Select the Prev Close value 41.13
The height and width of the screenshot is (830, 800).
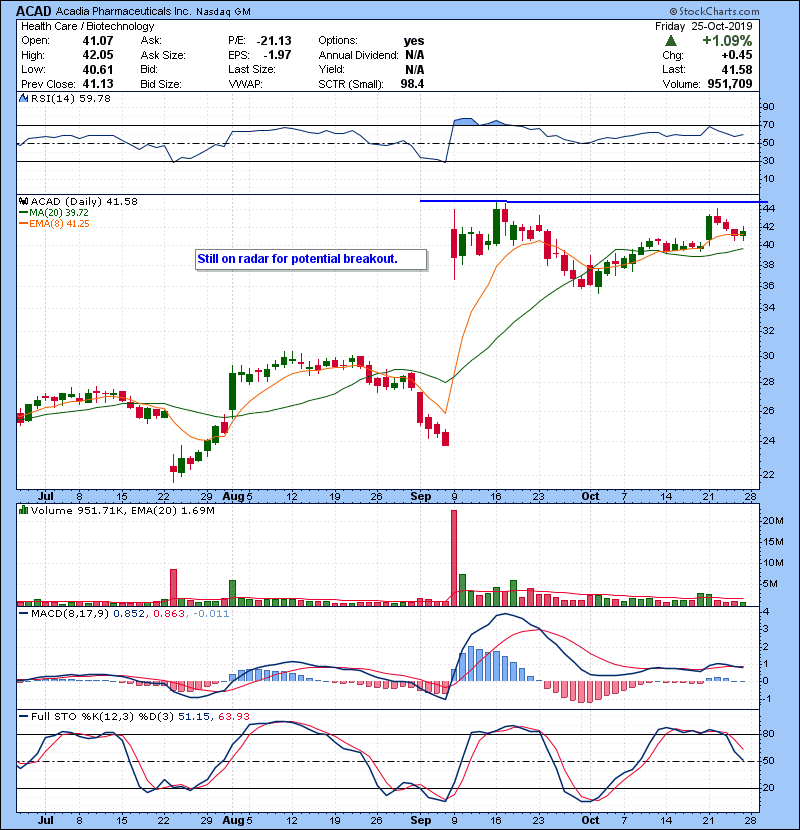click(98, 84)
